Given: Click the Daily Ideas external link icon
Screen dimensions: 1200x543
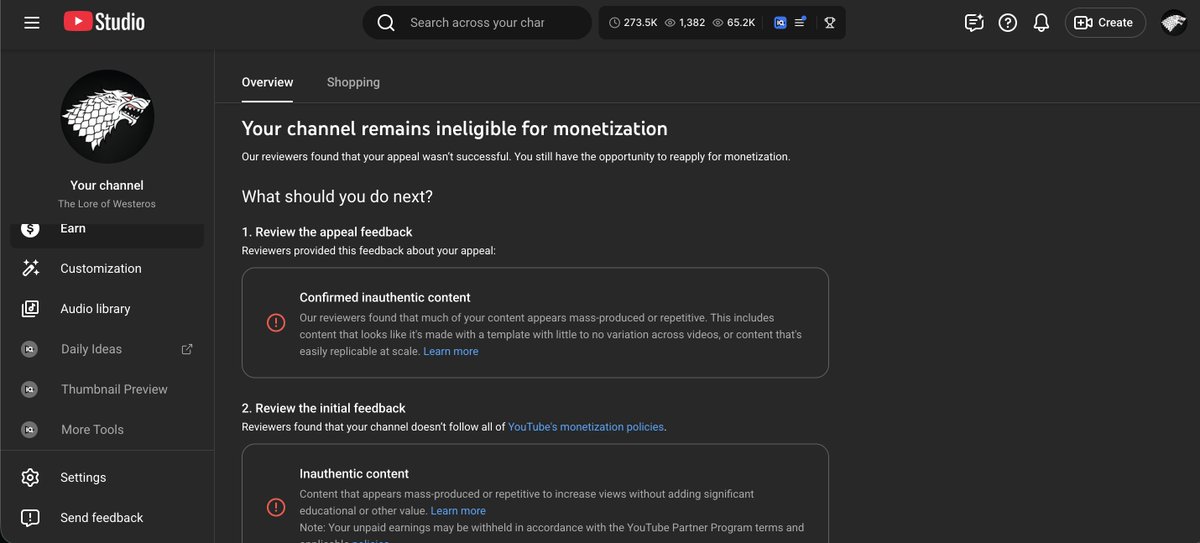Looking at the screenshot, I should (x=186, y=349).
